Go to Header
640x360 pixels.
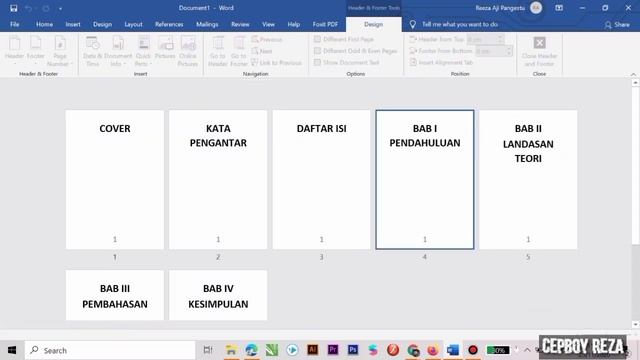(218, 51)
